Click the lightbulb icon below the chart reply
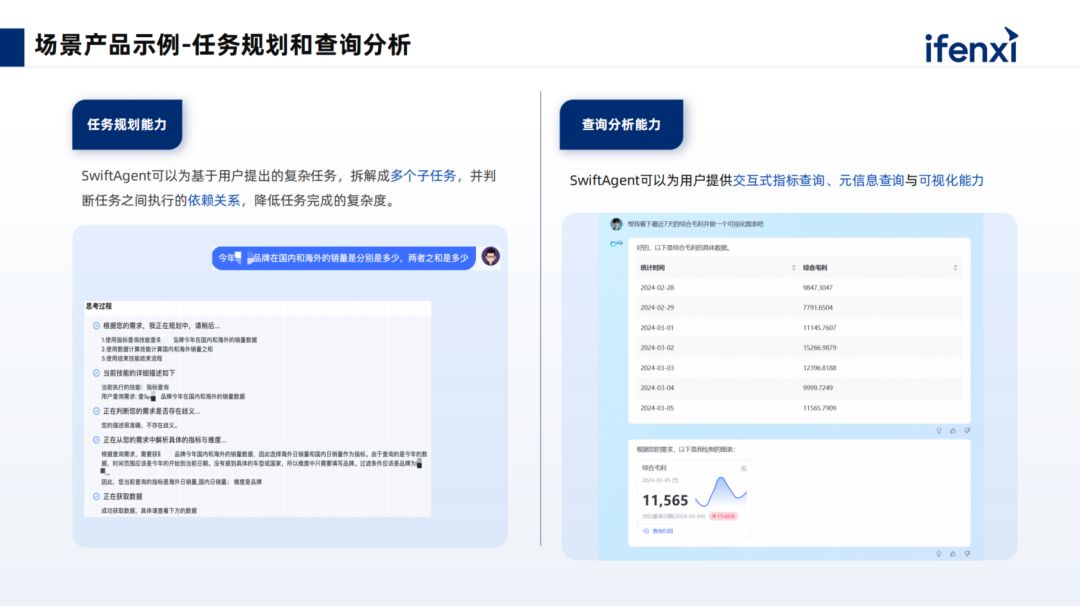 (939, 554)
